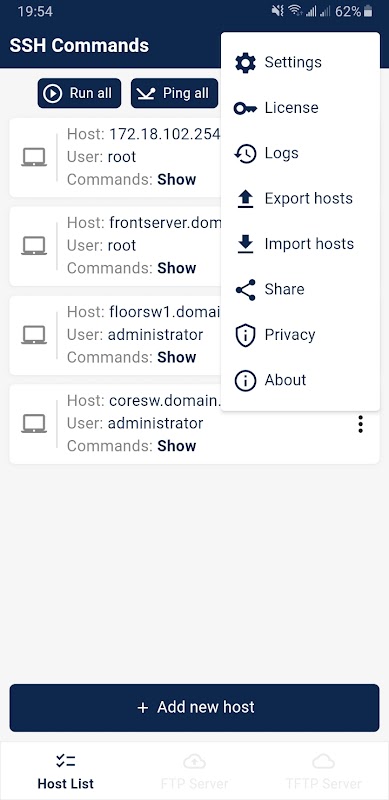
Task: Select the Privacy menu entry
Action: pyautogui.click(x=300, y=335)
